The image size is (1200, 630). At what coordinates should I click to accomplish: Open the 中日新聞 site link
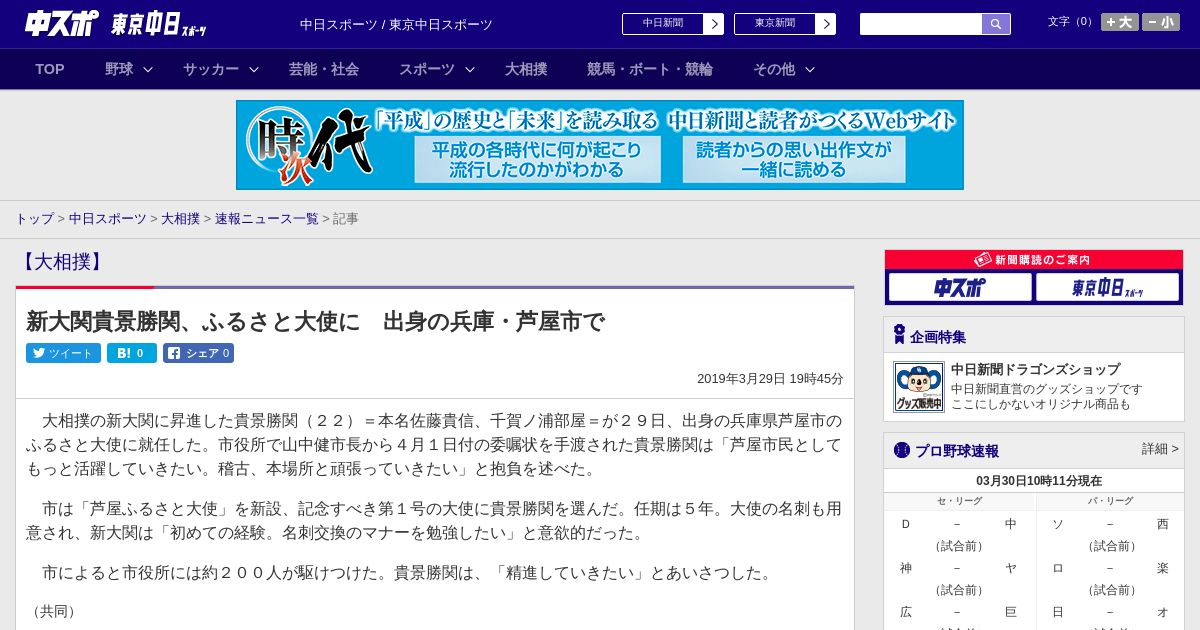point(663,24)
